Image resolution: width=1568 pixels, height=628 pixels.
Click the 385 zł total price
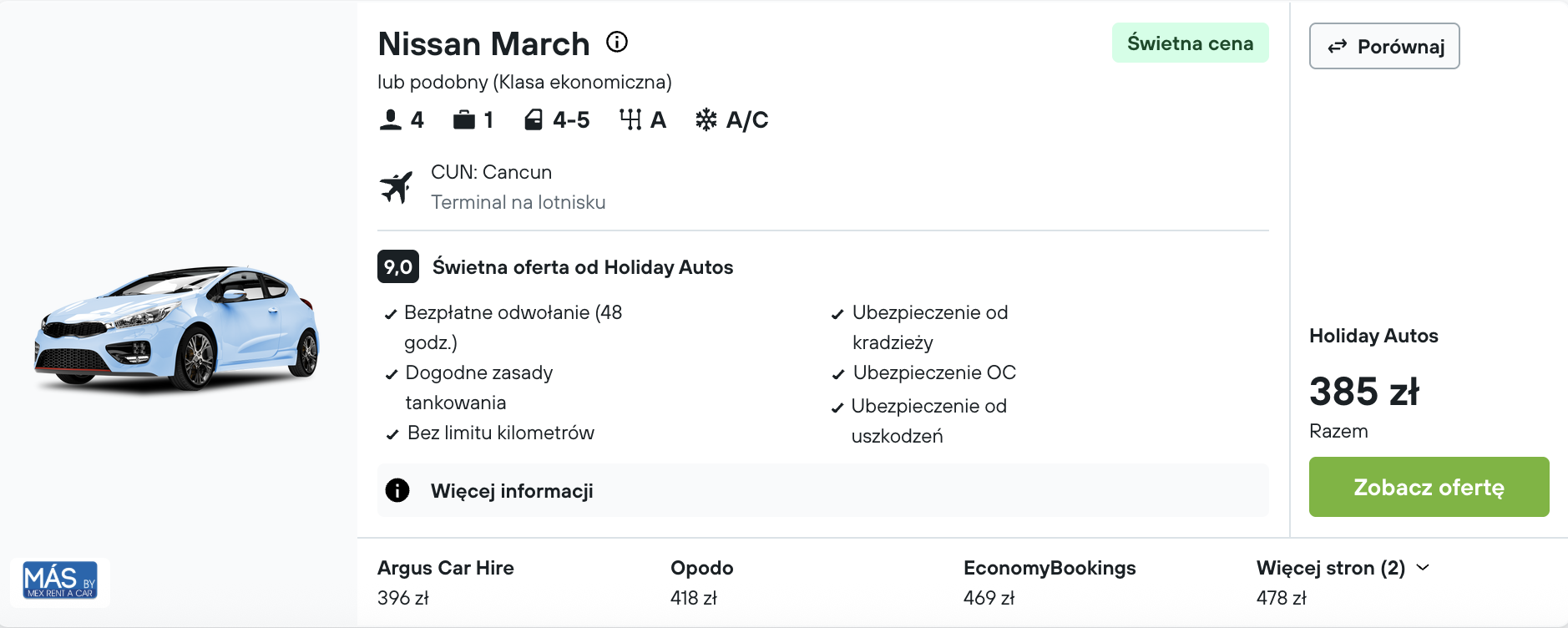click(1364, 391)
